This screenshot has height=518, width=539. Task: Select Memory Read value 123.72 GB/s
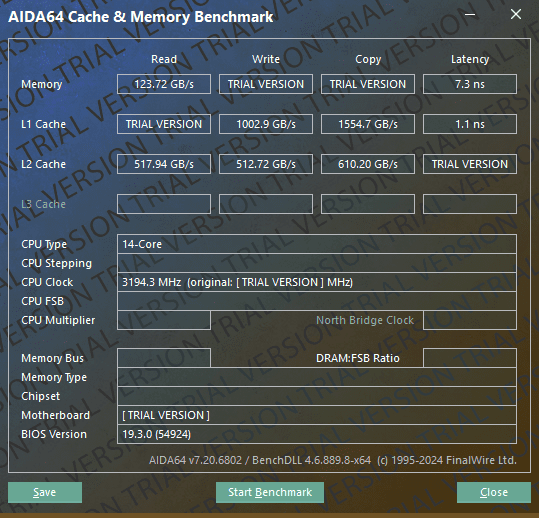164,84
